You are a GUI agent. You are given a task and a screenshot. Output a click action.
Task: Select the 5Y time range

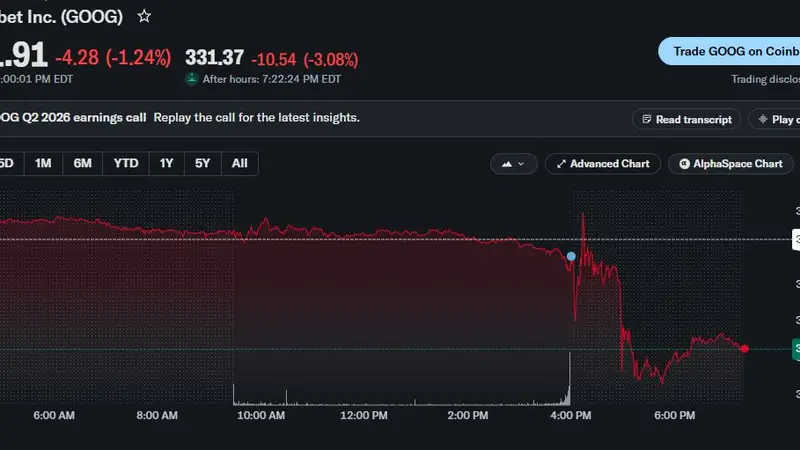(203, 163)
